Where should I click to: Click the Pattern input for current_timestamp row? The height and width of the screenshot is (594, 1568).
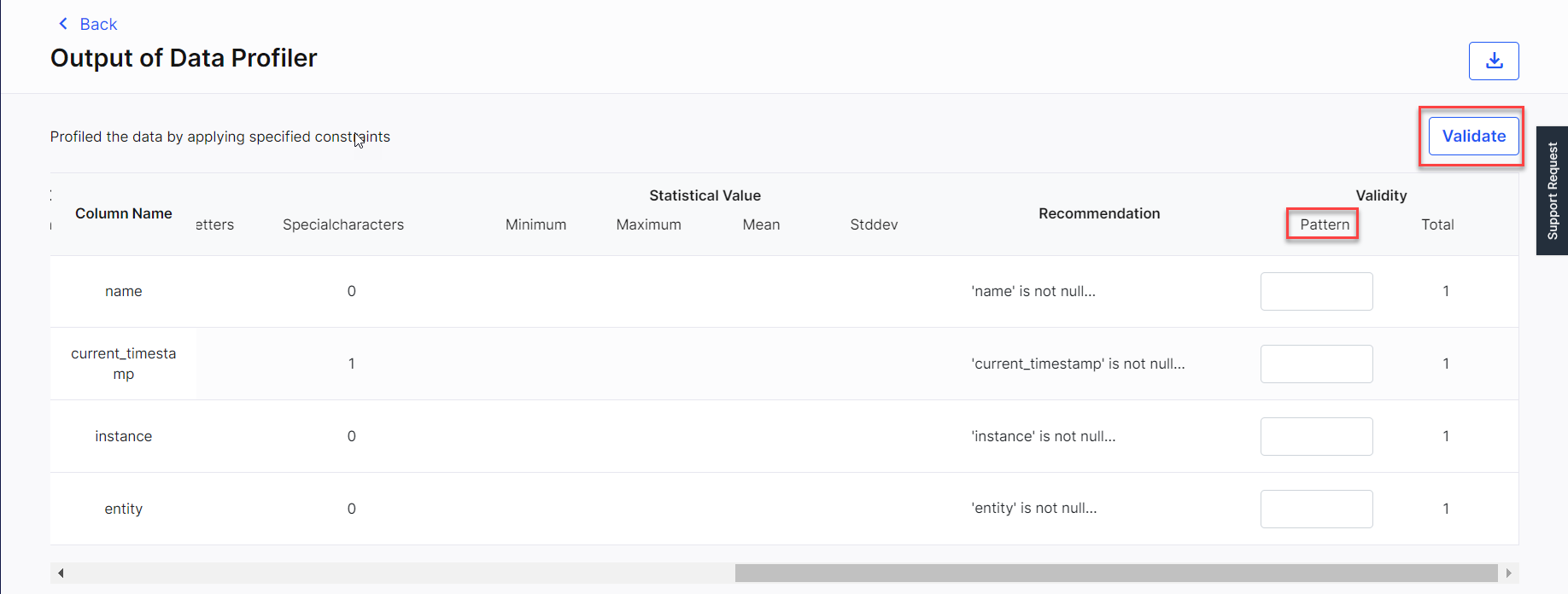click(1316, 364)
